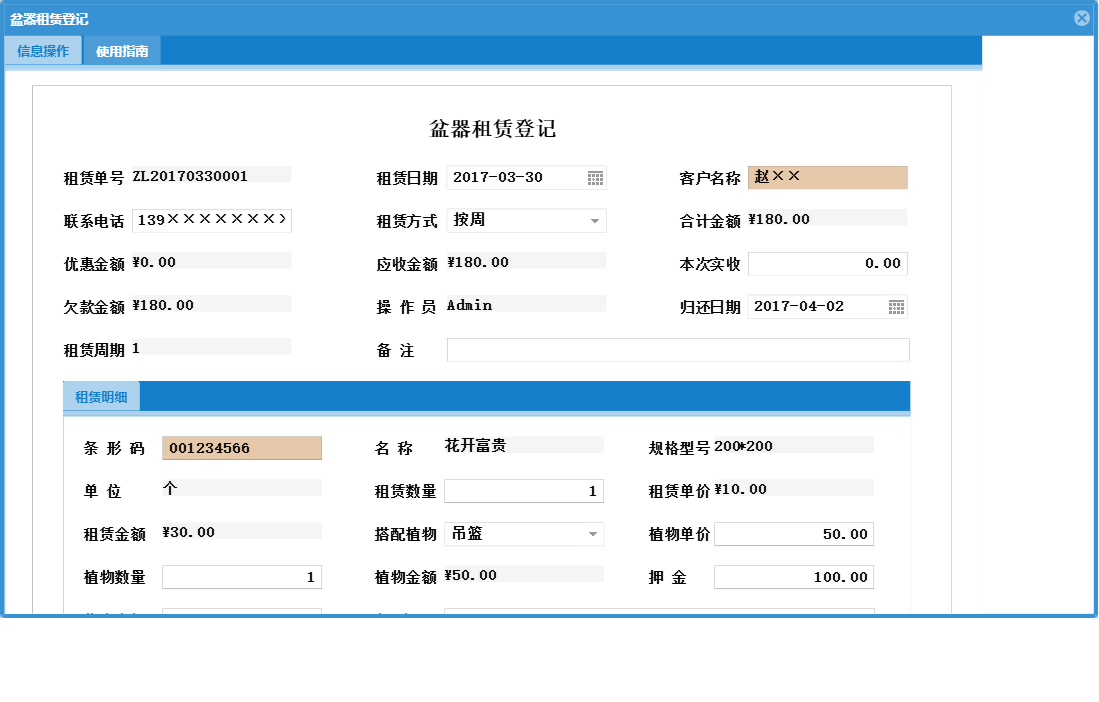Edit the 押金 deposit field showing 100.00
This screenshot has height=702, width=1099.
click(793, 576)
